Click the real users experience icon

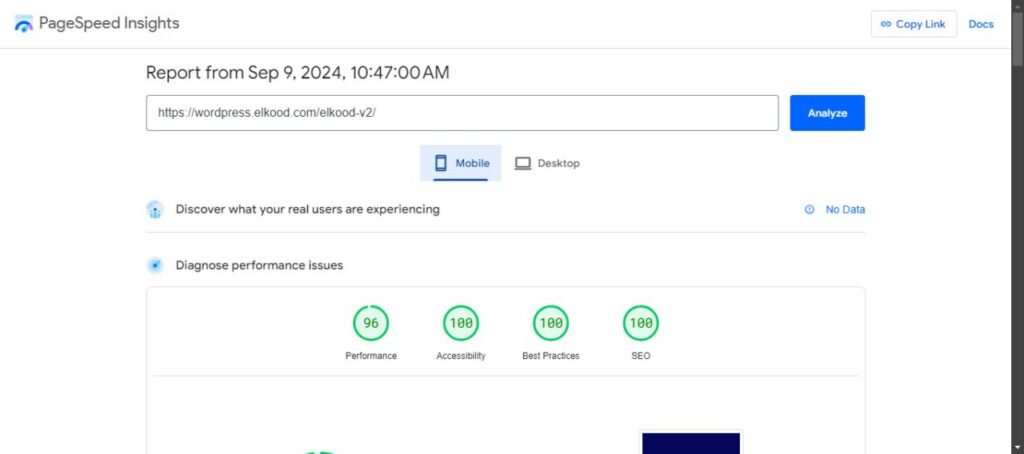[155, 210]
